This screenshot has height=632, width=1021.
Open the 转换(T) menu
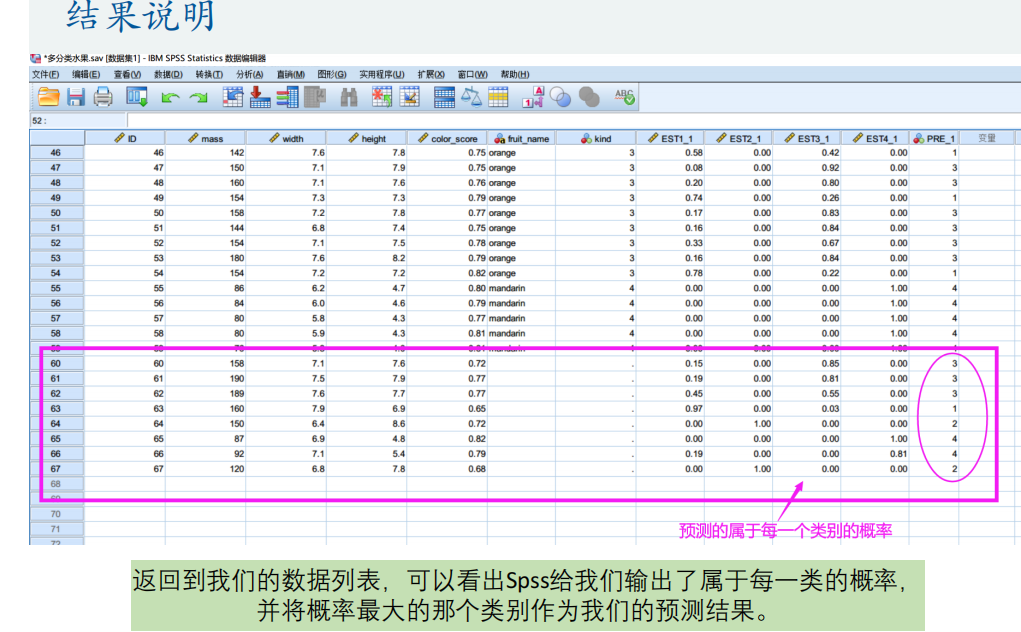(x=209, y=74)
